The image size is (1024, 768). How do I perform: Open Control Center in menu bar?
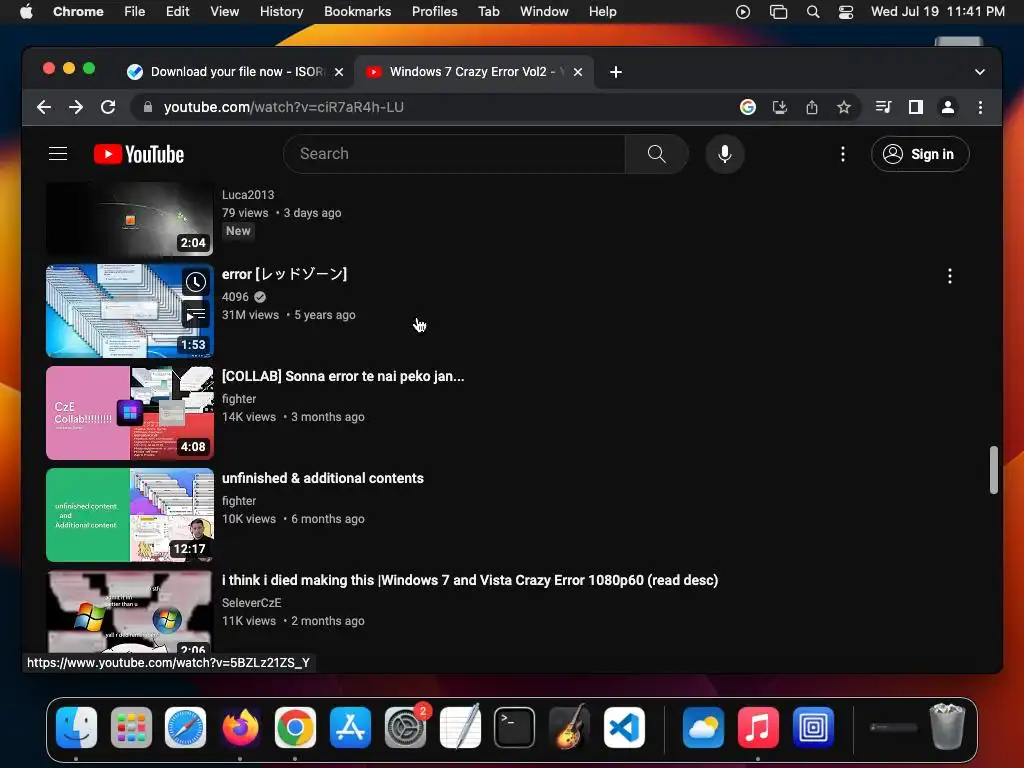tap(846, 12)
